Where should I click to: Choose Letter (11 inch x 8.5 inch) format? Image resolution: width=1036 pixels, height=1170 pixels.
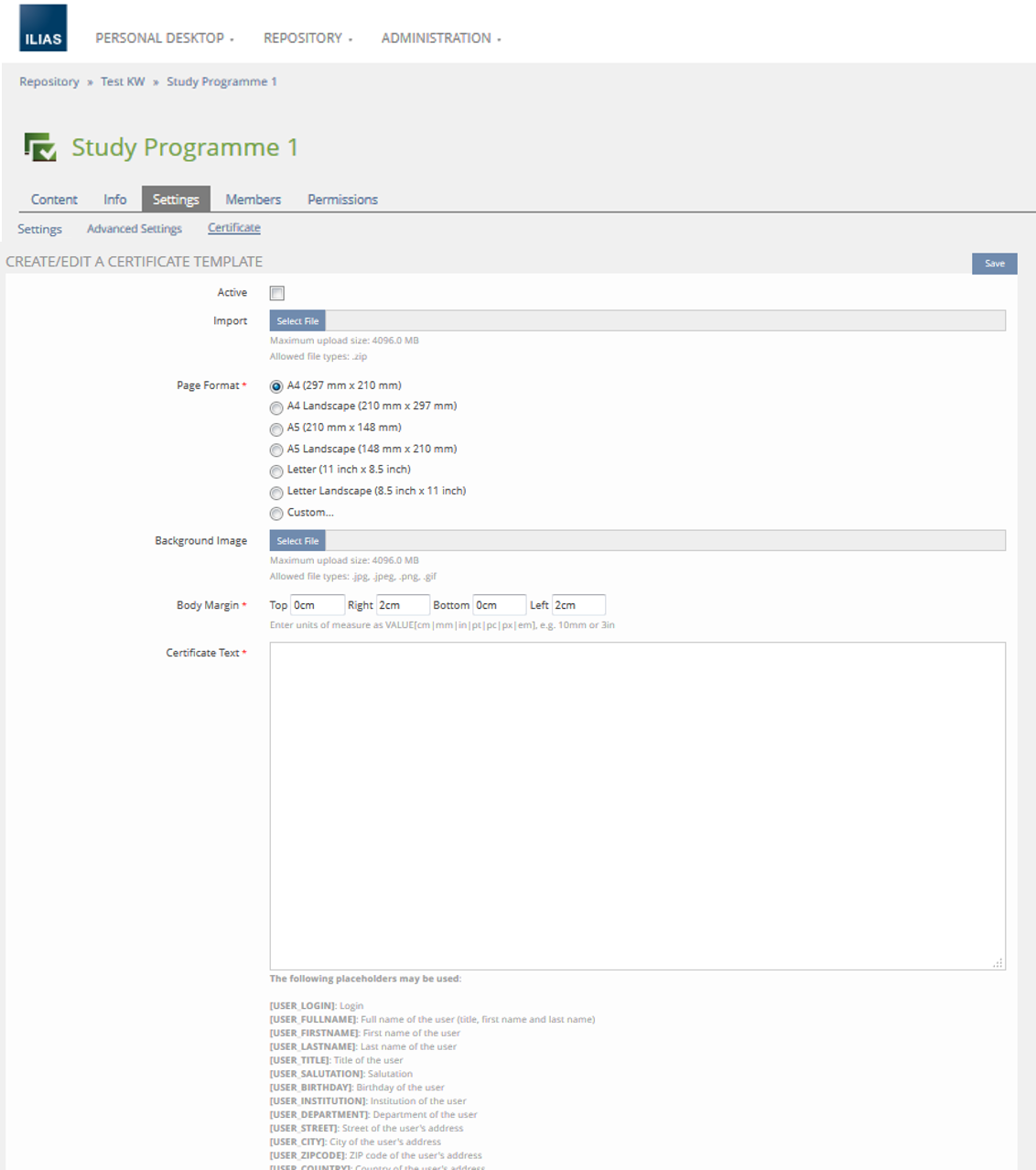(276, 471)
